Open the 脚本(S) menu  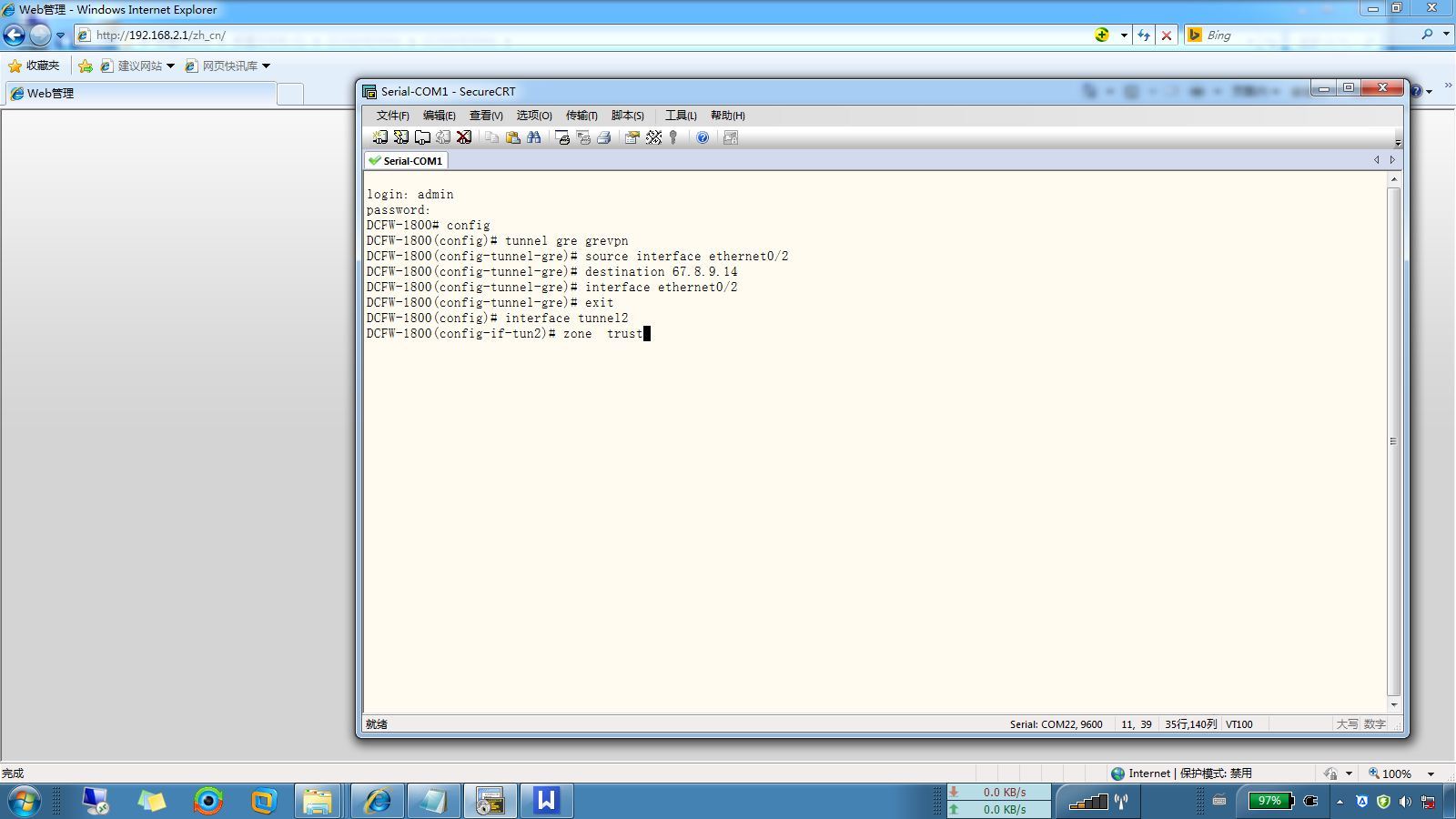(628, 116)
